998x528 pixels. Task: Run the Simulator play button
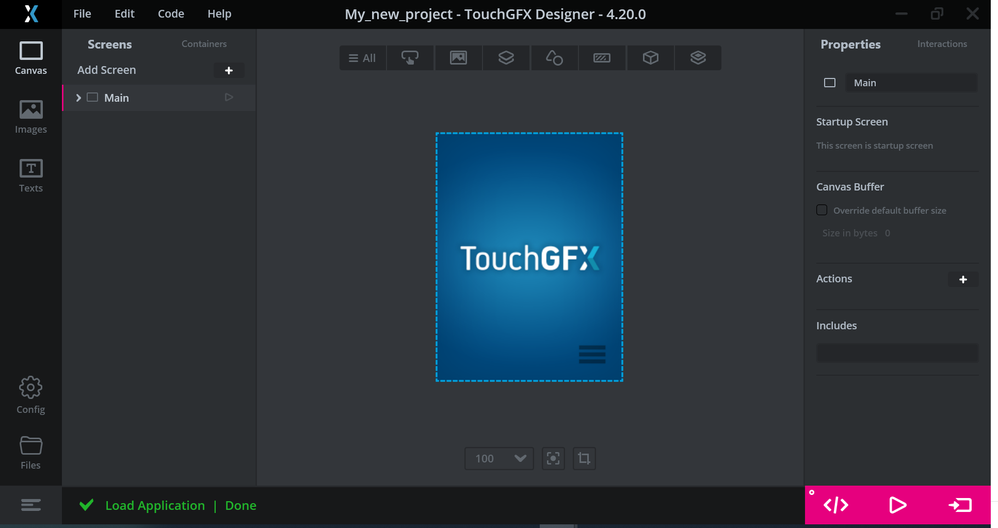coord(897,505)
